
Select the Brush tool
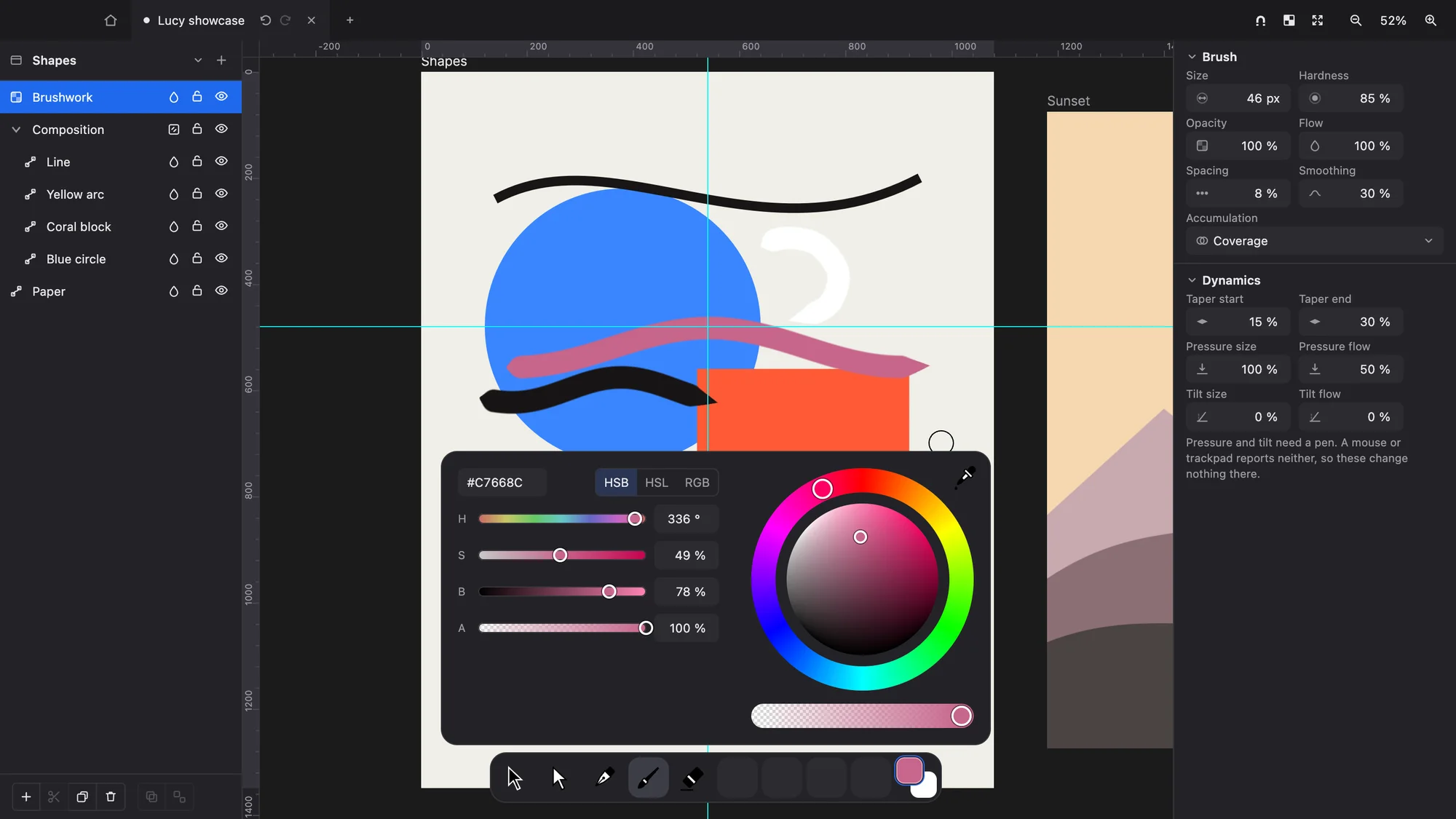649,778
